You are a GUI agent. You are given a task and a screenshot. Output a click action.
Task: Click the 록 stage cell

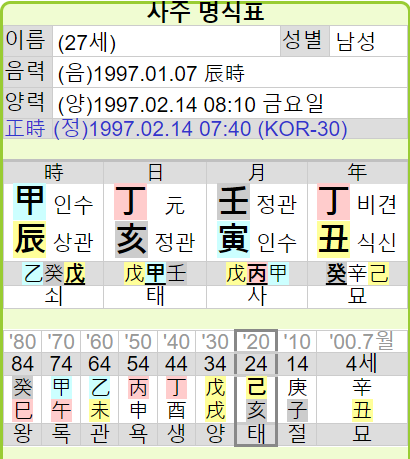click(x=61, y=434)
